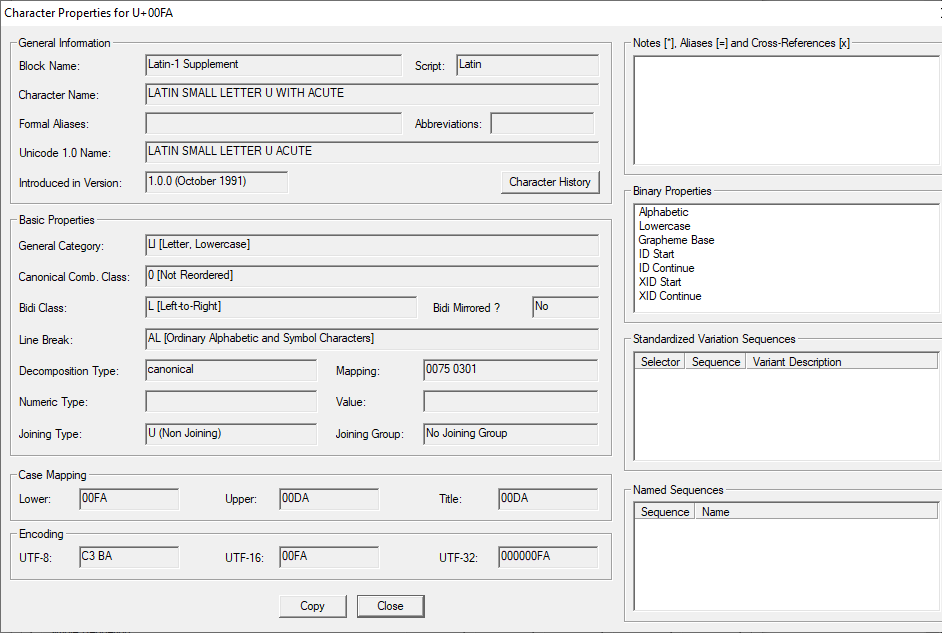This screenshot has height=633, width=942.
Task: Close the Character Properties dialog
Action: coord(390,606)
